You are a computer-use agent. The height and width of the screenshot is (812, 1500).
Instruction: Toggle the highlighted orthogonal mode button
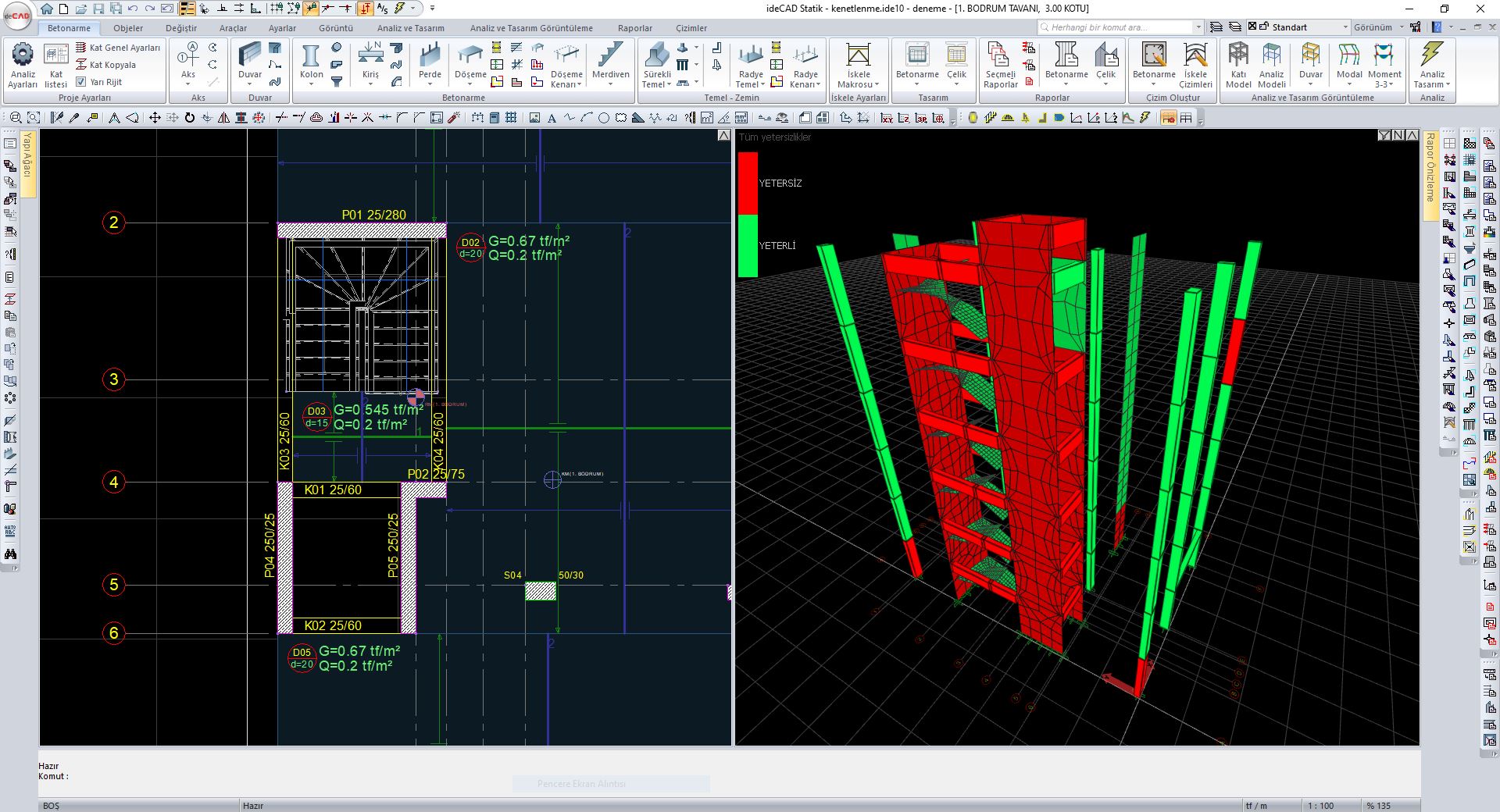point(366,9)
